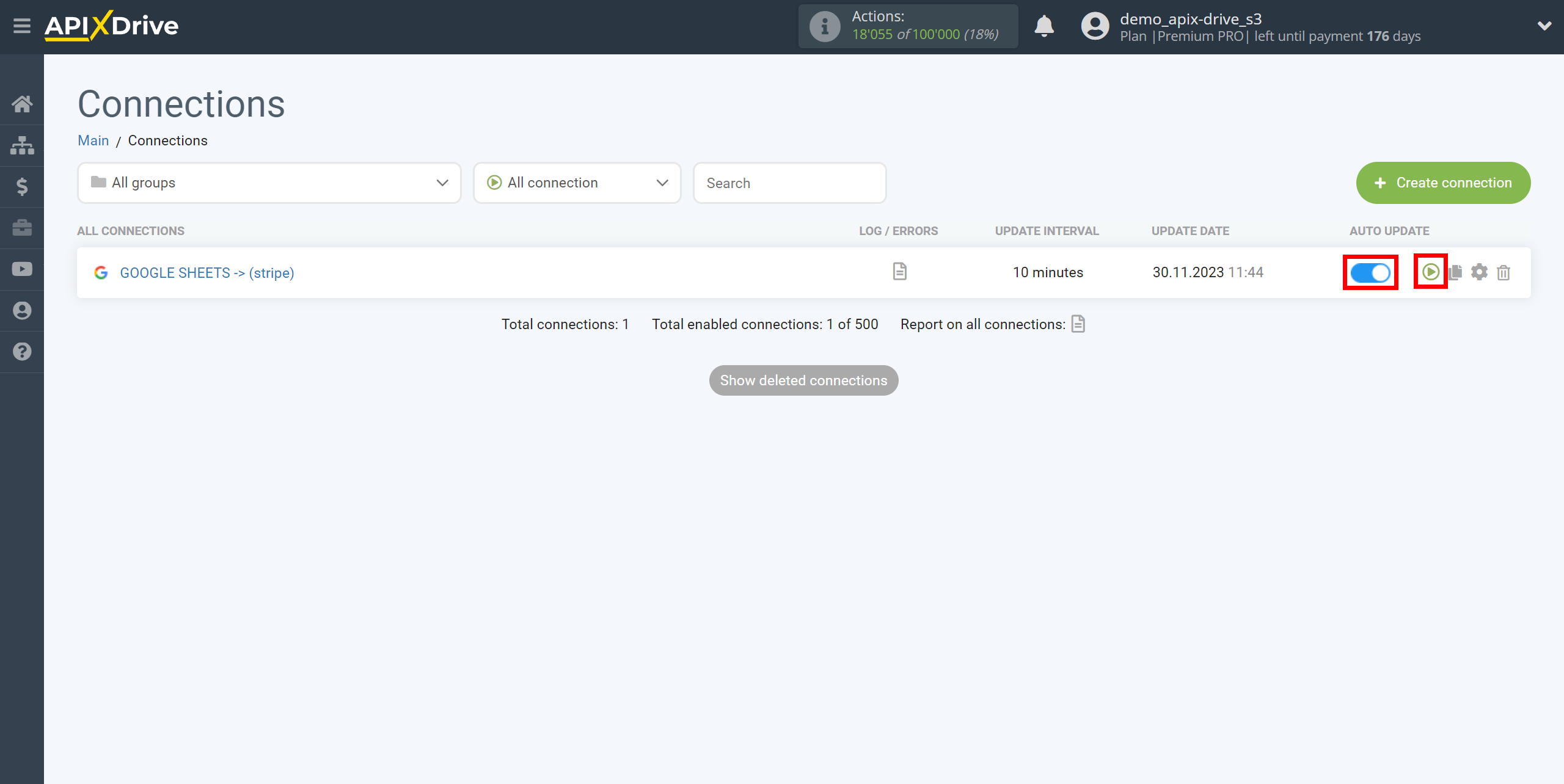Screen dimensions: 1564x784
Task: Click the search input field in connections
Action: pyautogui.click(x=790, y=183)
